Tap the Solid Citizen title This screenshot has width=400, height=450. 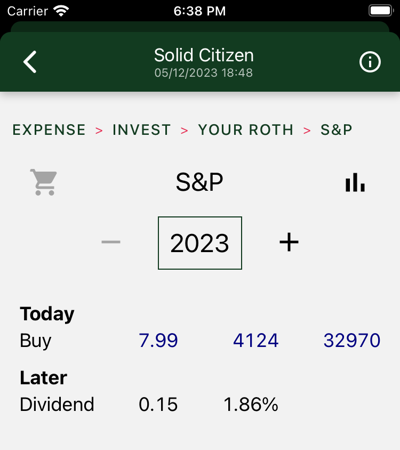coord(204,55)
